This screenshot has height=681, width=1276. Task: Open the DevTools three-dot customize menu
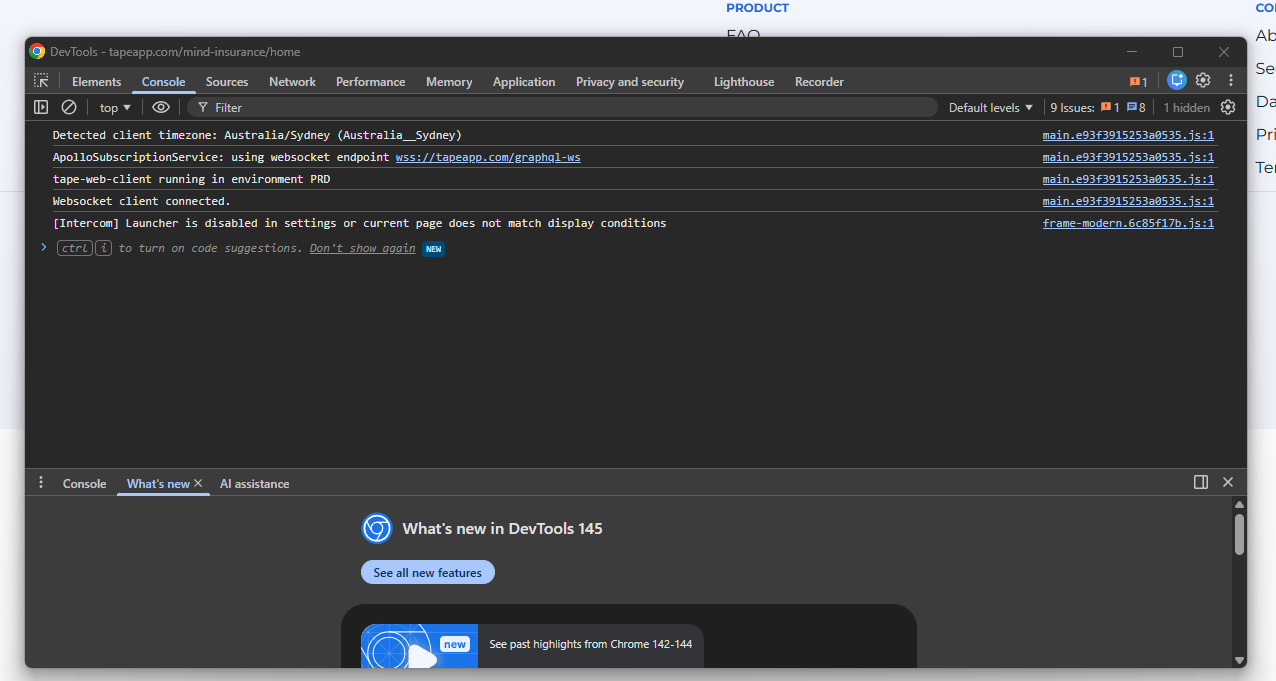(1231, 81)
